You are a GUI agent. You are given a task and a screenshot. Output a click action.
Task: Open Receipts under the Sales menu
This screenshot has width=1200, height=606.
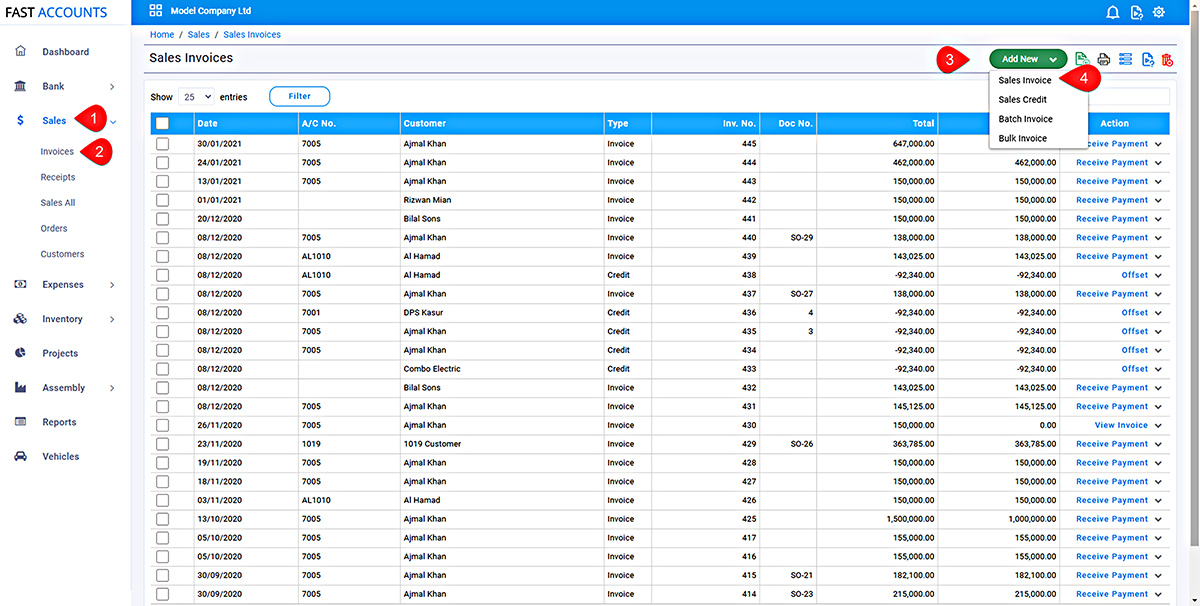pyautogui.click(x=58, y=177)
